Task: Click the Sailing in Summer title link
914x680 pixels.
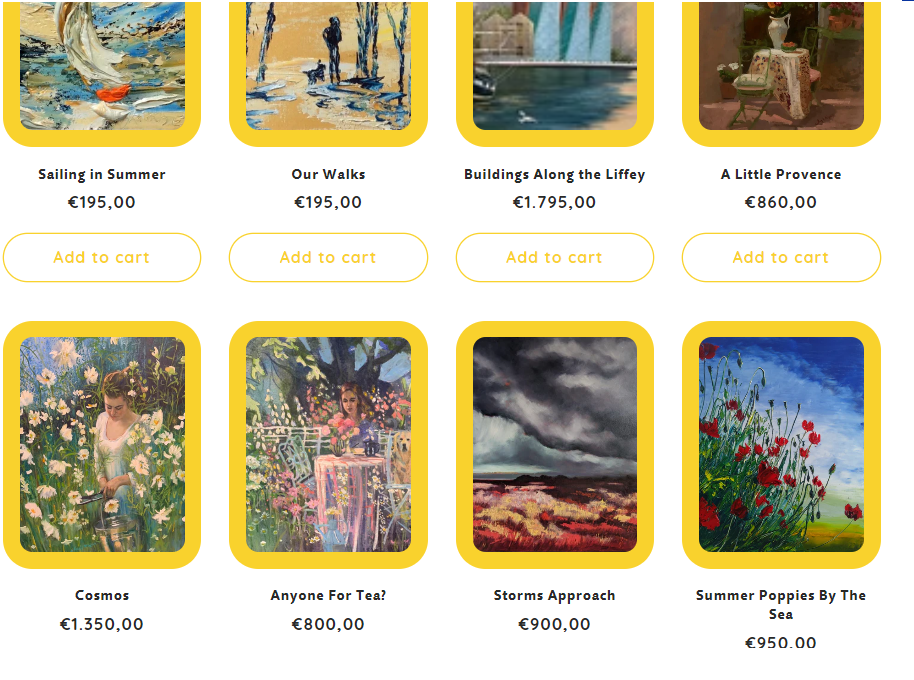Action: (102, 174)
